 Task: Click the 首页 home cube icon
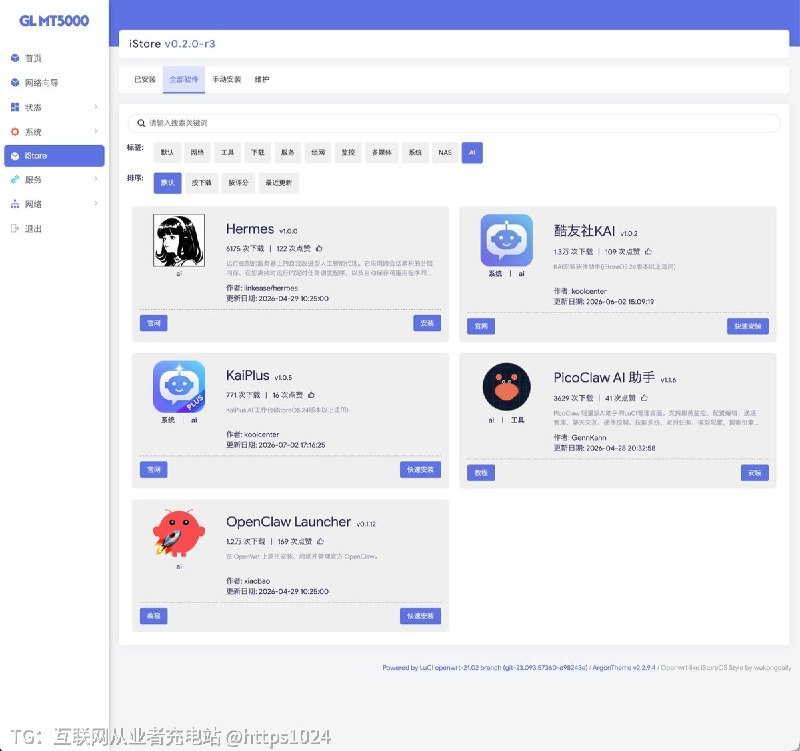[15, 58]
